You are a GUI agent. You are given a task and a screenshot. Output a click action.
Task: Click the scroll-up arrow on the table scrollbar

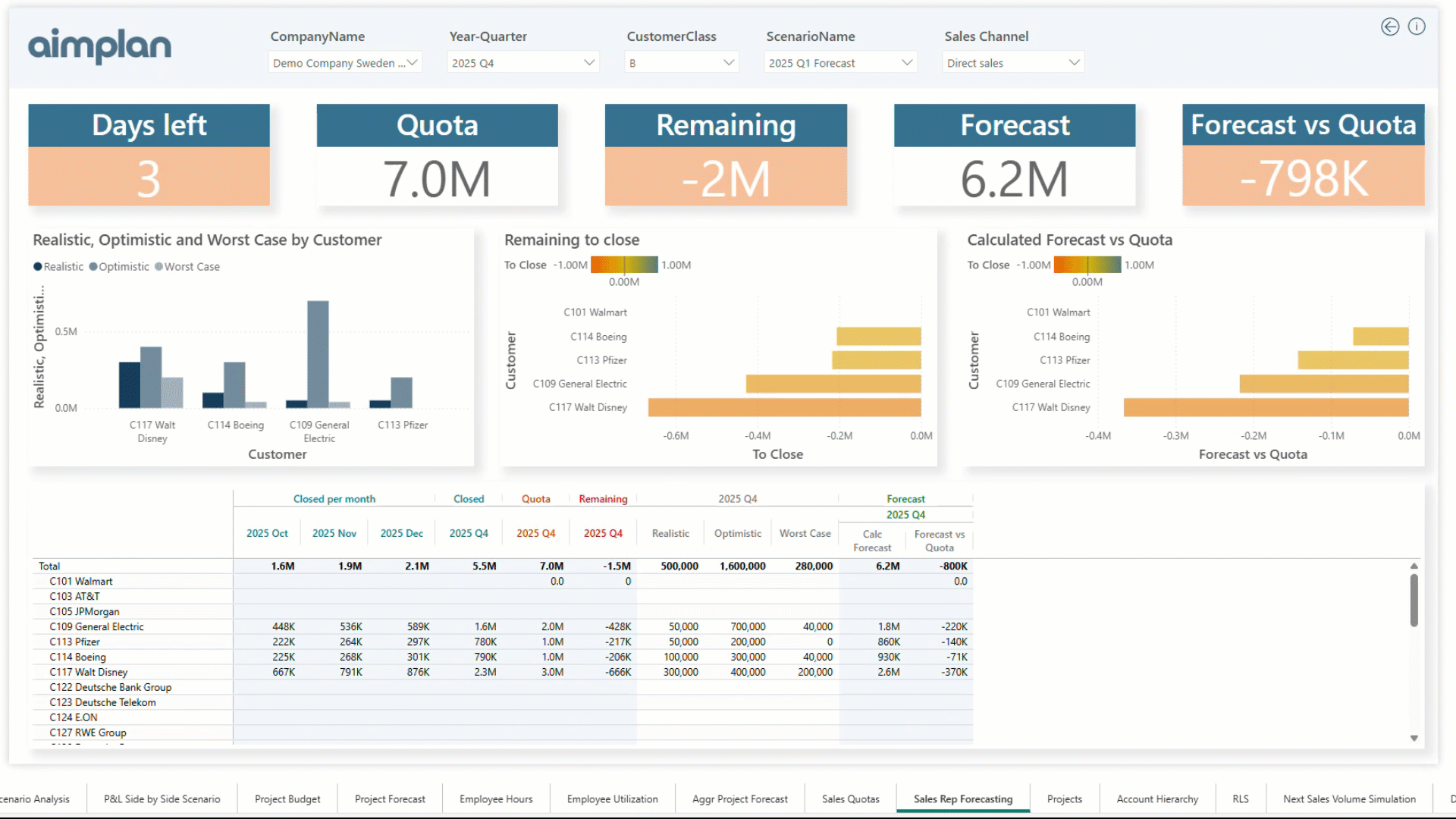point(1413,565)
